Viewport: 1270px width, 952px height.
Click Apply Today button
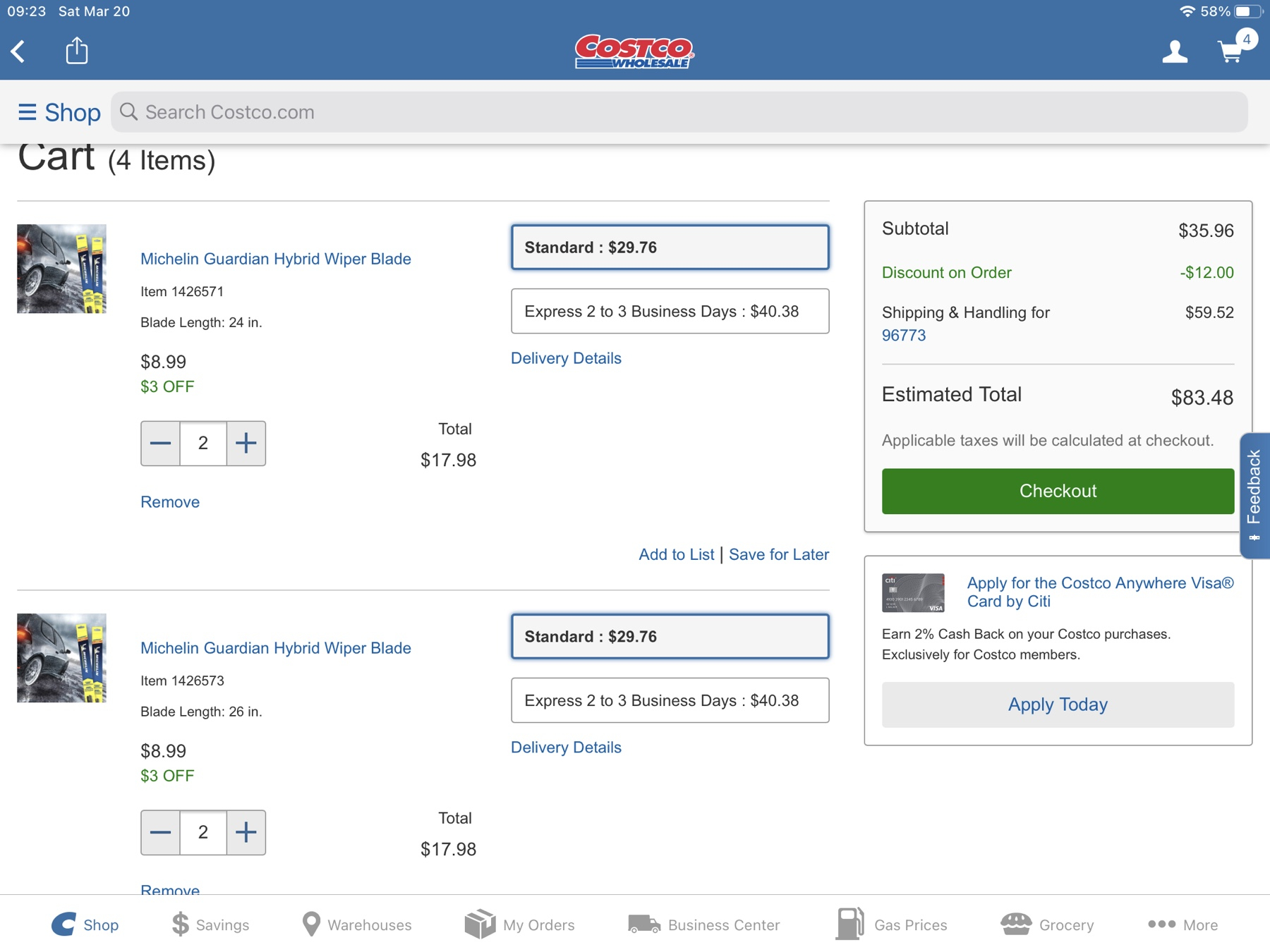point(1058,704)
